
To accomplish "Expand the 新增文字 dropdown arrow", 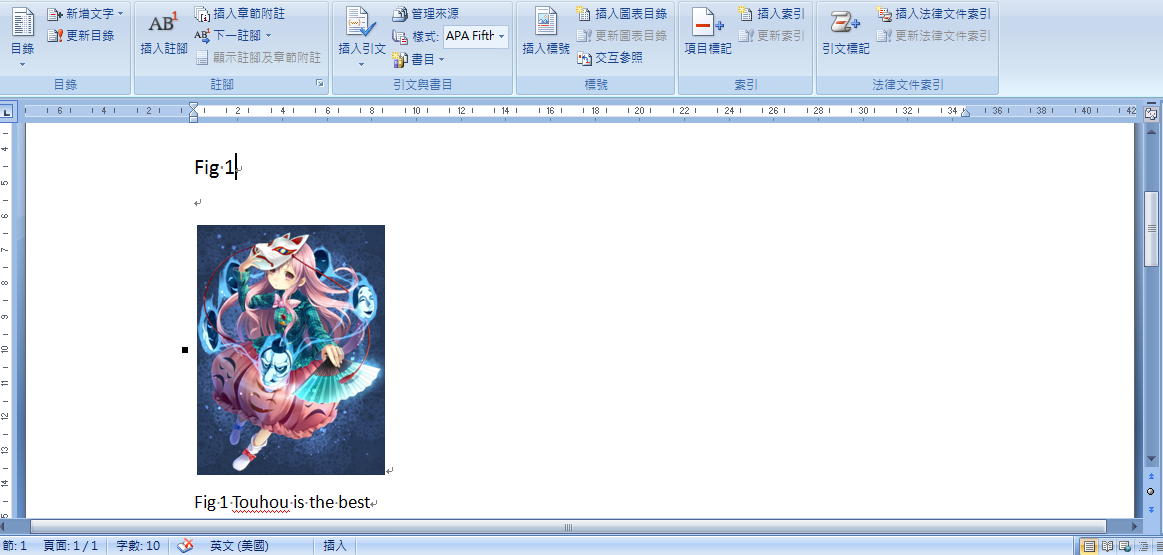I will [120, 13].
